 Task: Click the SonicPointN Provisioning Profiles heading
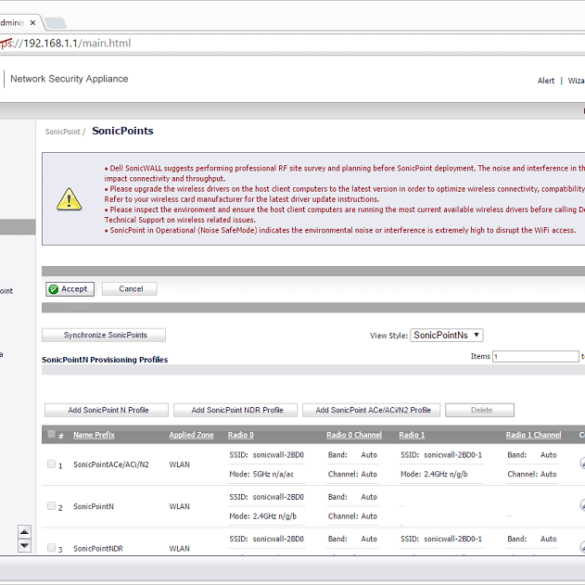click(x=104, y=360)
